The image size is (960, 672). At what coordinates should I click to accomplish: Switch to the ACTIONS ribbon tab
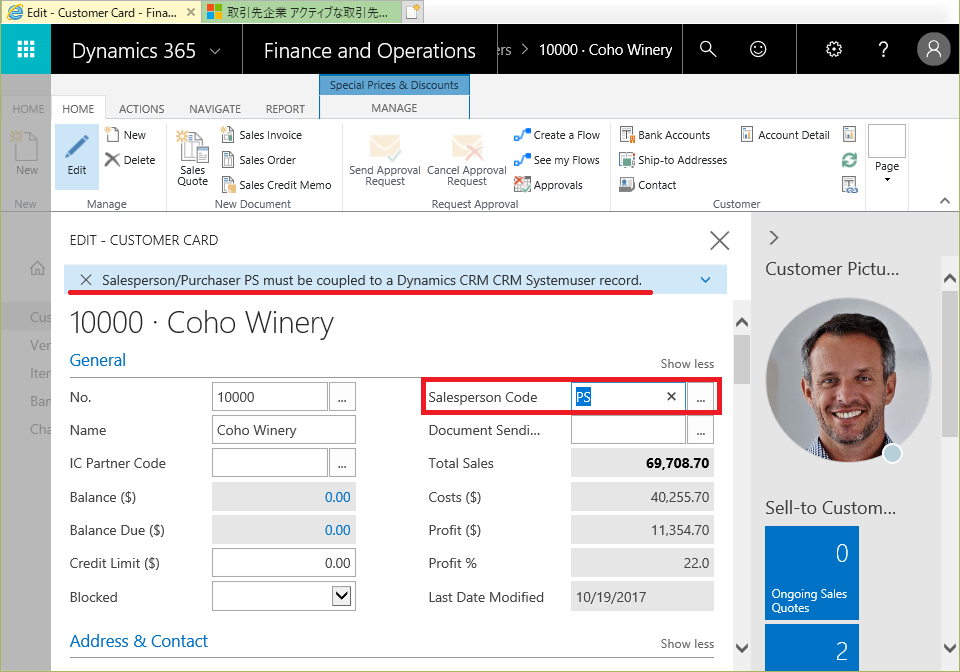point(141,109)
